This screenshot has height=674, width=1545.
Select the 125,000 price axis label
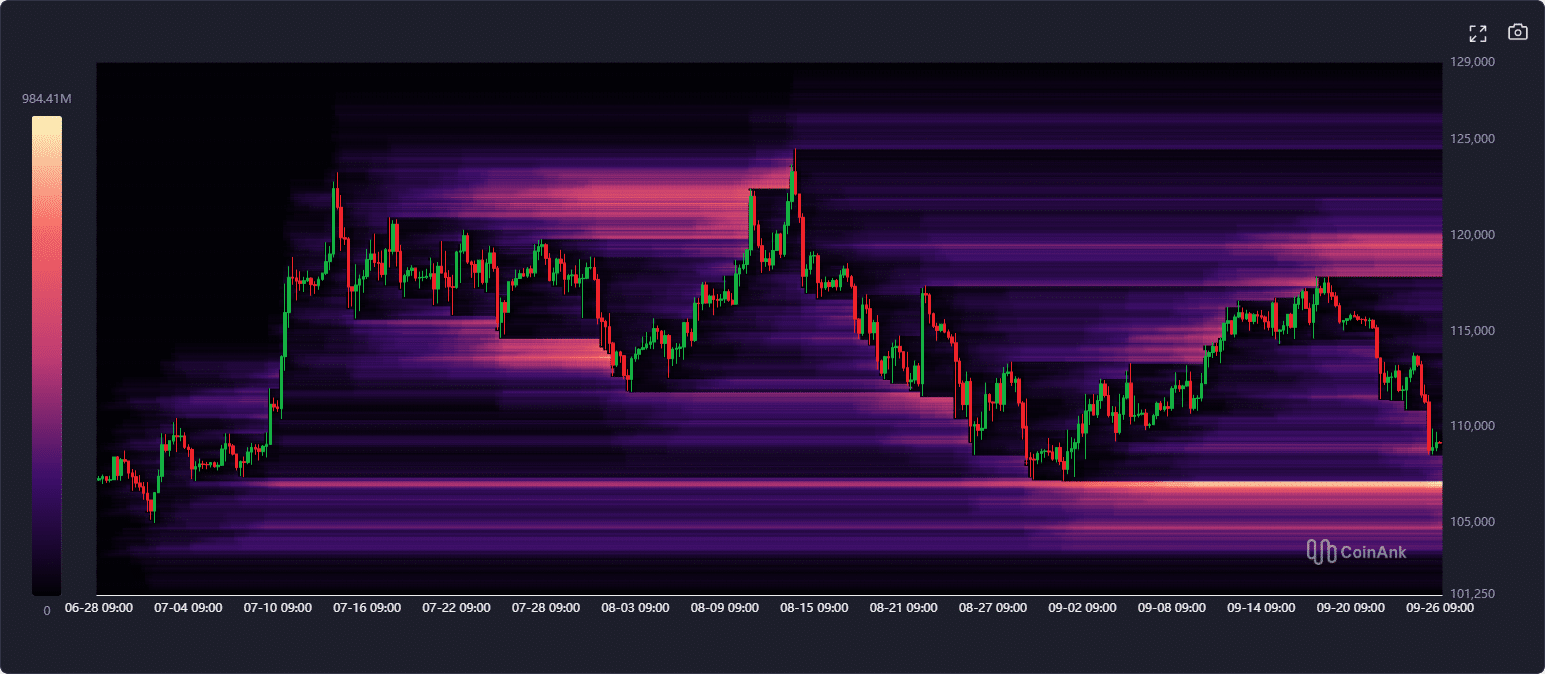1472,139
